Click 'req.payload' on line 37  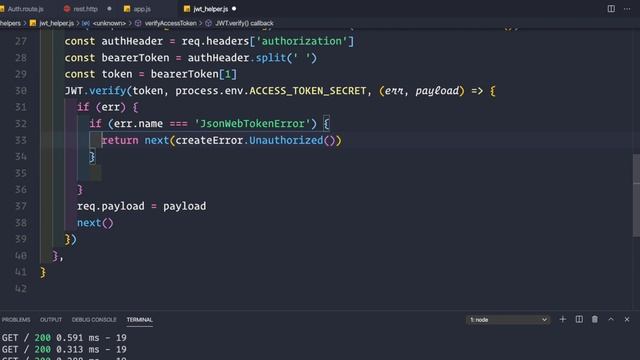coord(111,206)
